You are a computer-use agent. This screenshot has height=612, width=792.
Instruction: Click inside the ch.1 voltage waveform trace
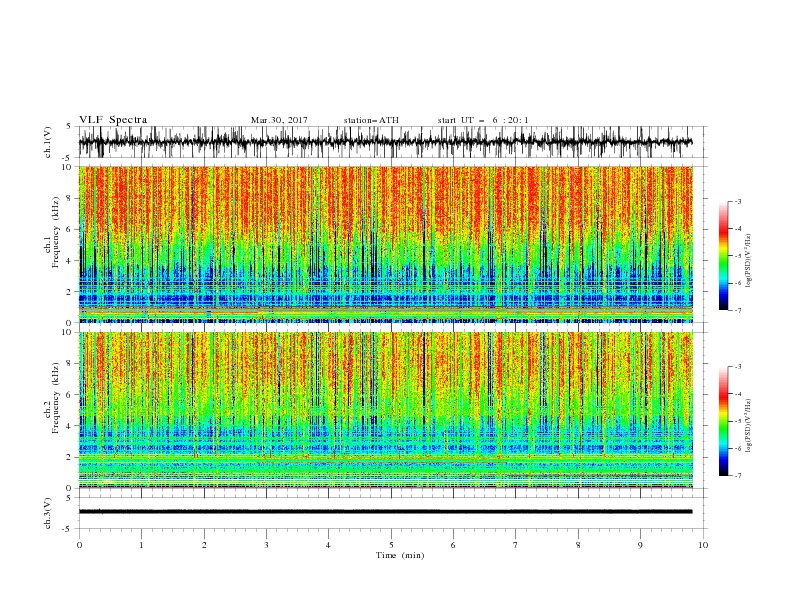point(385,142)
